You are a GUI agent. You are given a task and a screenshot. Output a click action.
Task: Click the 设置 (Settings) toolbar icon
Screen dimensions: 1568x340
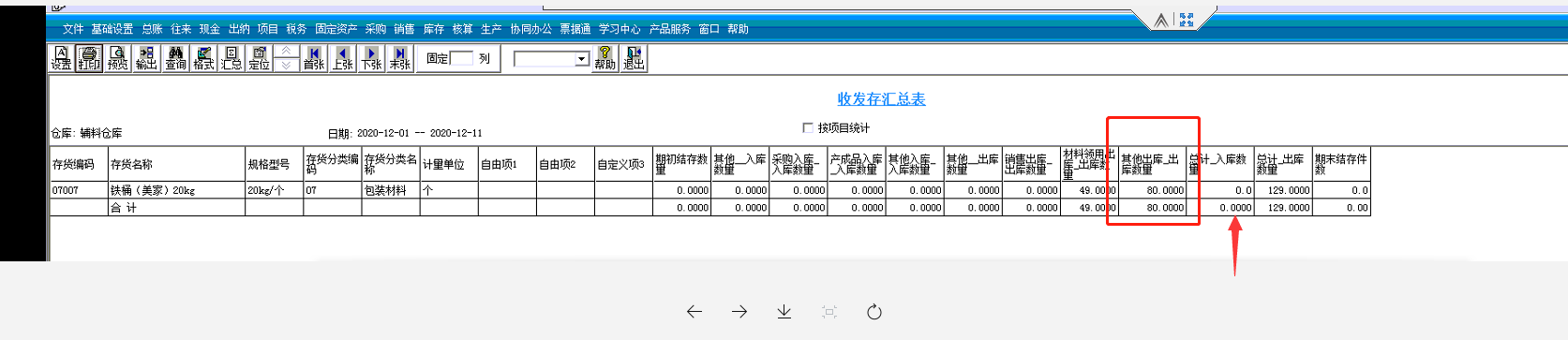61,58
